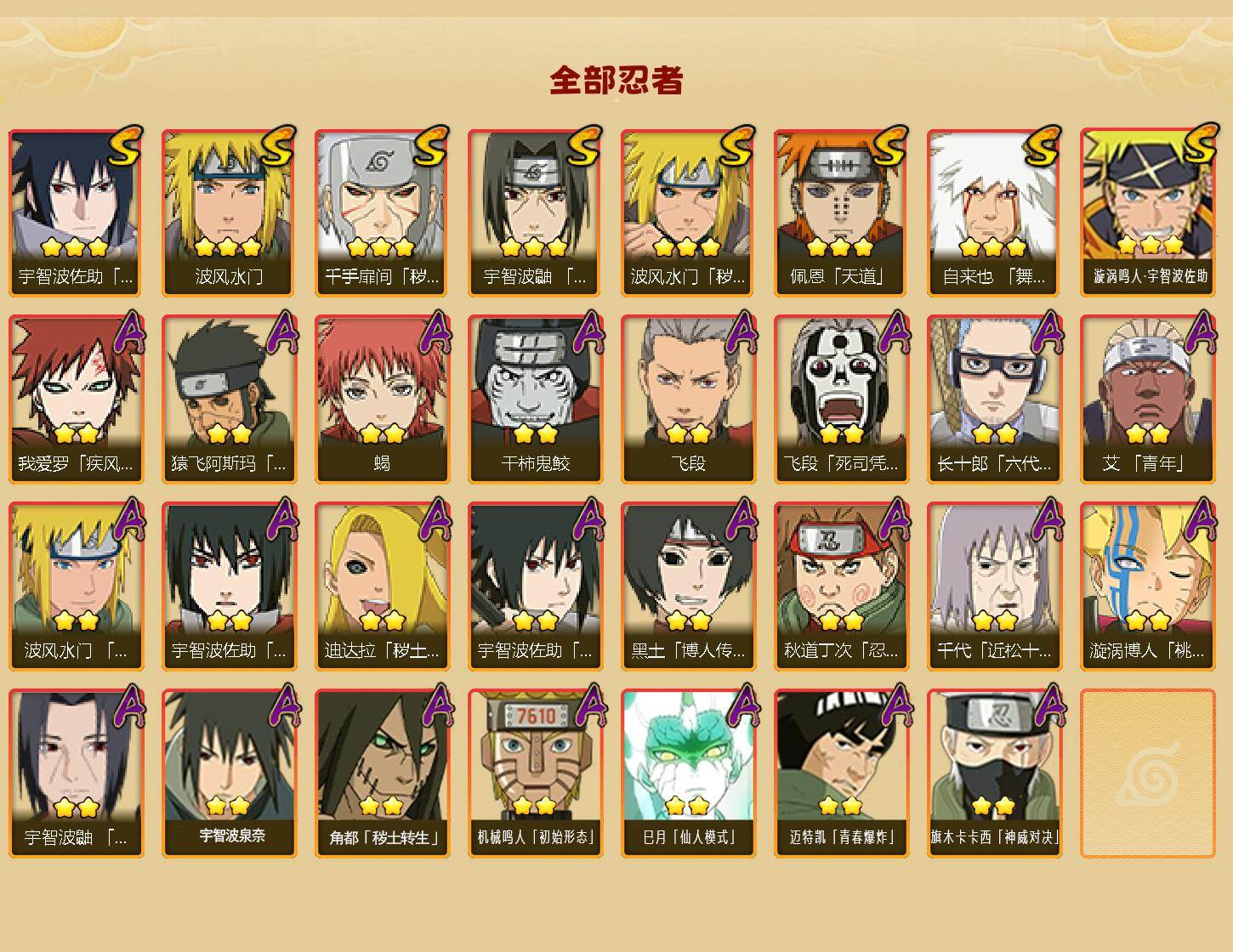Select the 波风水门 S-rank ninja card
The image size is (1233, 952).
click(229, 212)
